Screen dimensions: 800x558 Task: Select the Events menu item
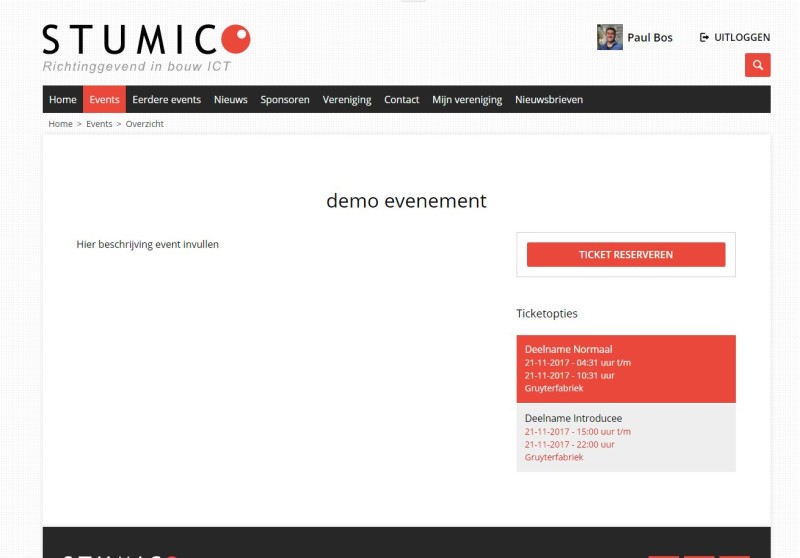[x=104, y=100]
